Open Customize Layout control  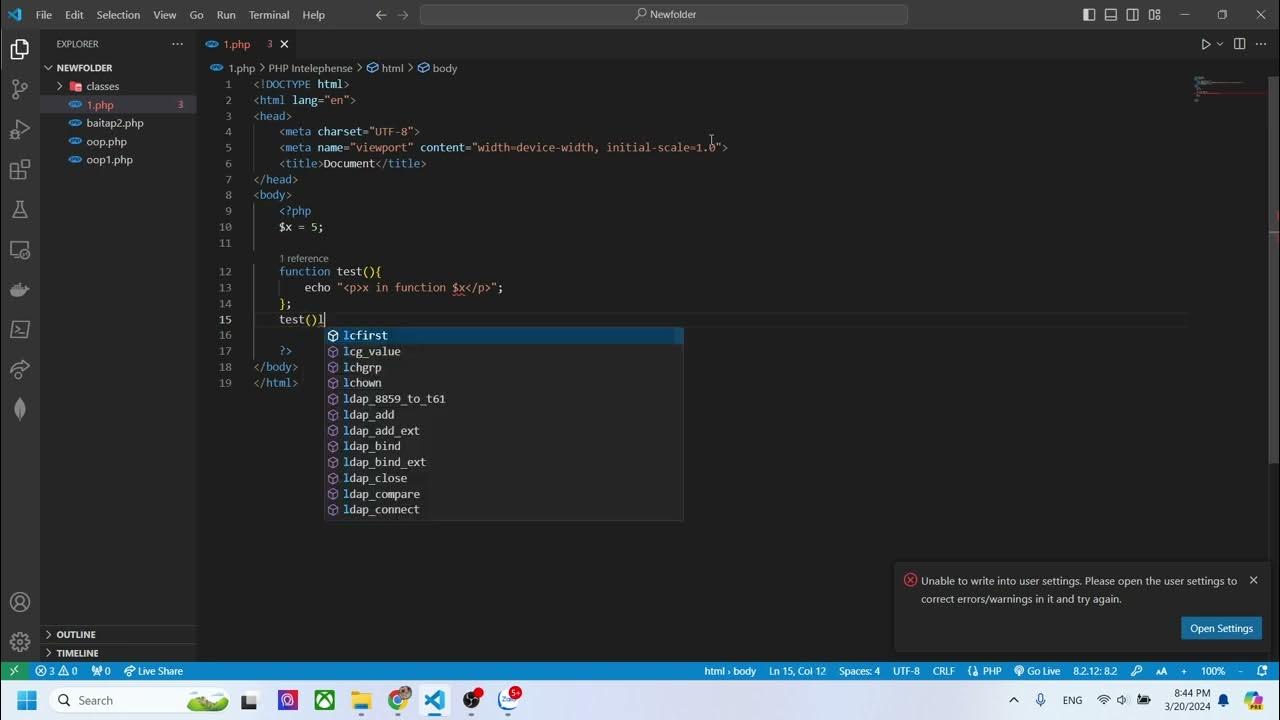(x=1155, y=15)
